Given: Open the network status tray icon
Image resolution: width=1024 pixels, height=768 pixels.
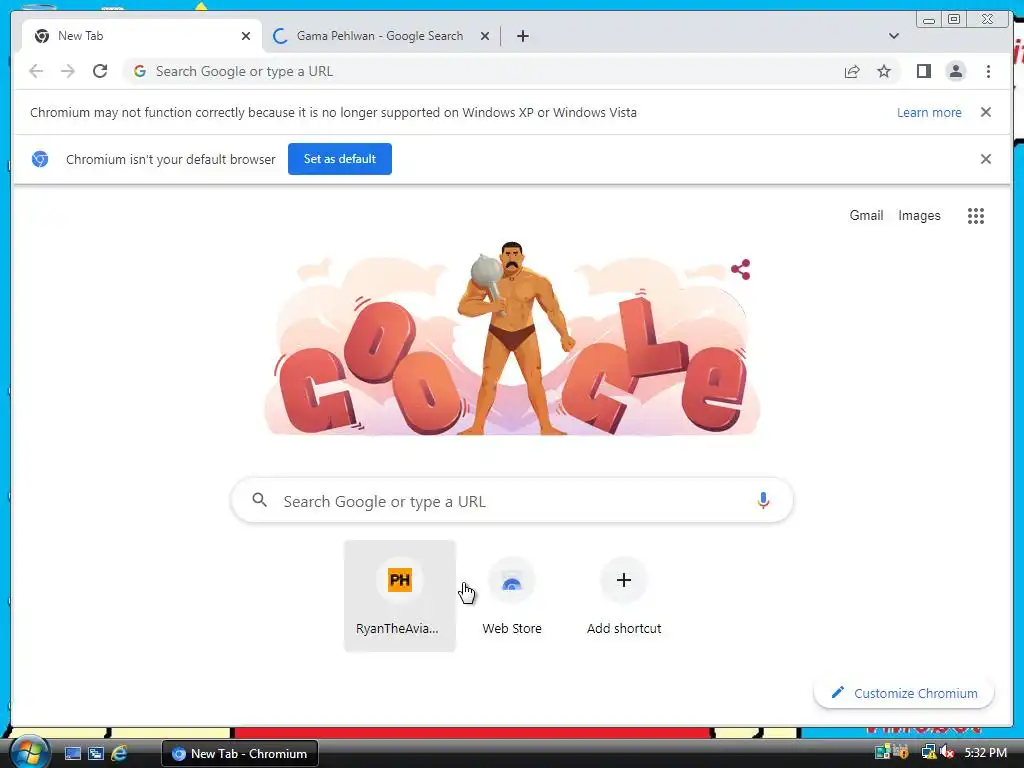Looking at the screenshot, I should [x=928, y=752].
